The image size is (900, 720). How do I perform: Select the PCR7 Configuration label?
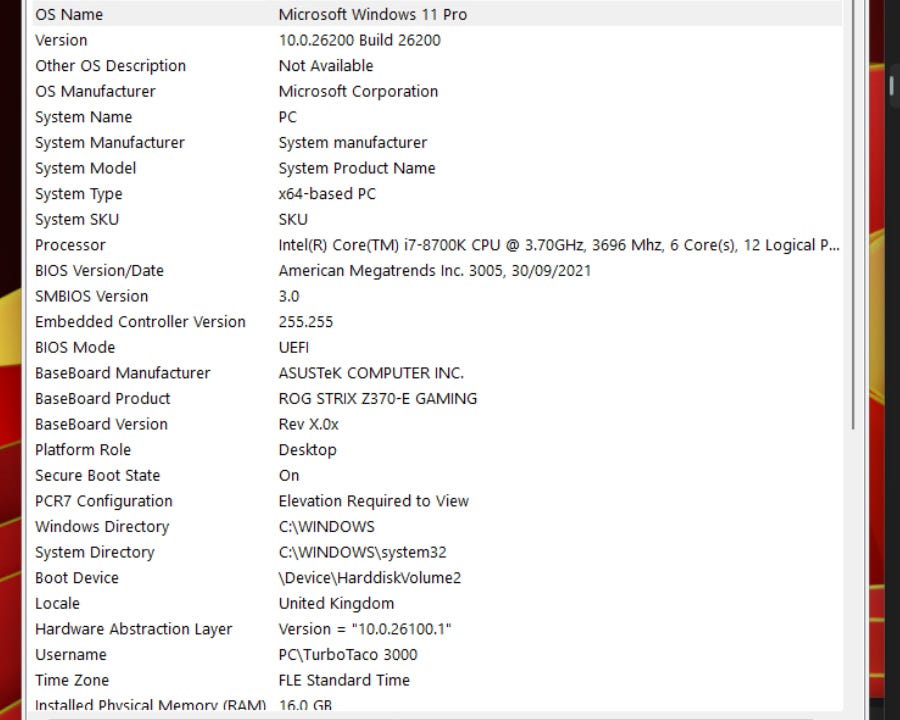(103, 501)
